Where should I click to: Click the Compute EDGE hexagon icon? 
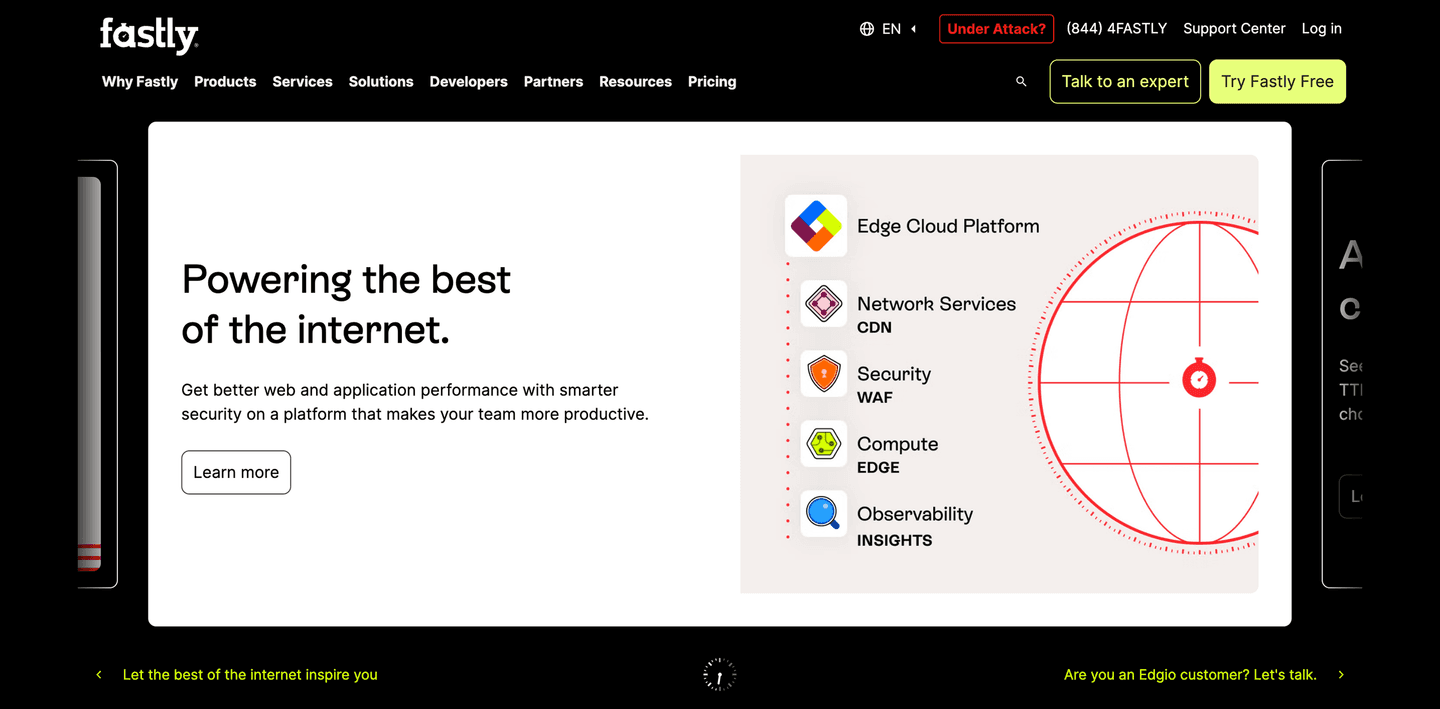tap(824, 444)
